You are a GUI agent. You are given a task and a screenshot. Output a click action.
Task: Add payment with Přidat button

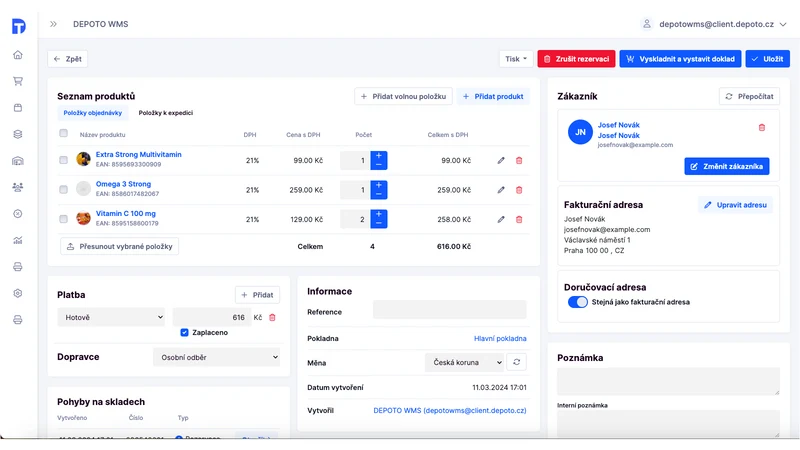click(257, 295)
